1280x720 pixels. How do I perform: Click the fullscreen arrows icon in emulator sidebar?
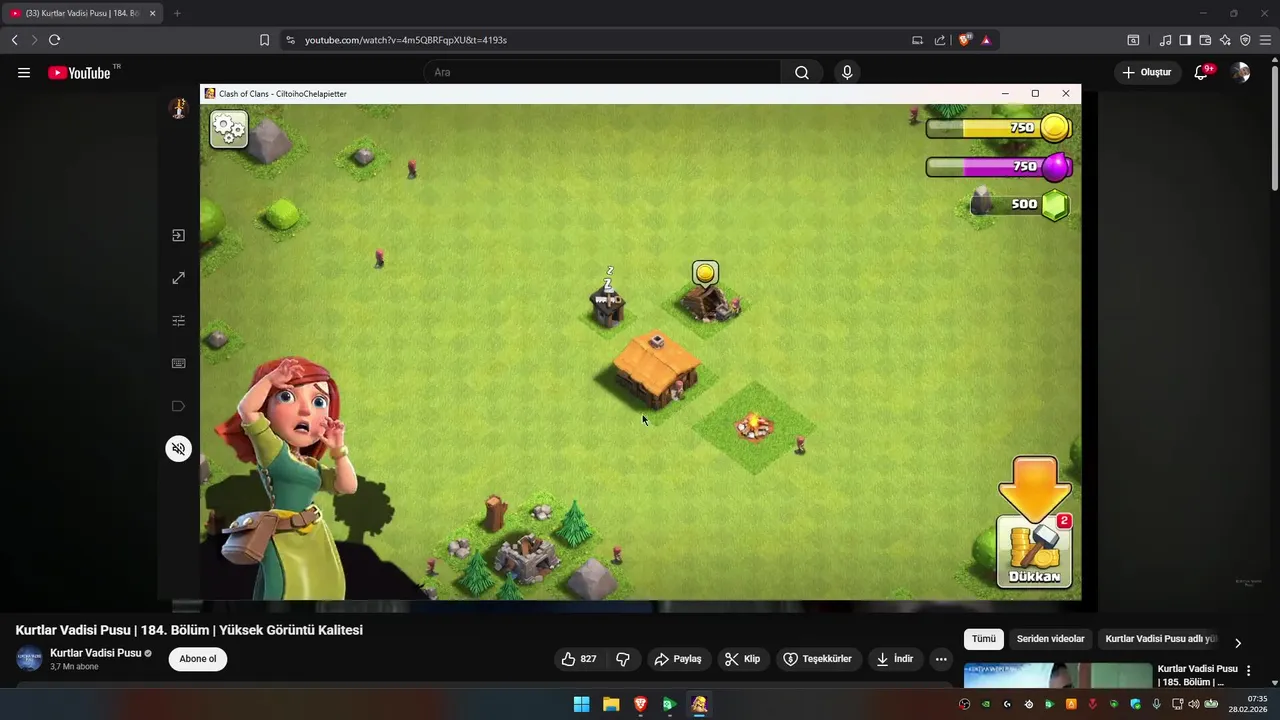pyautogui.click(x=178, y=278)
